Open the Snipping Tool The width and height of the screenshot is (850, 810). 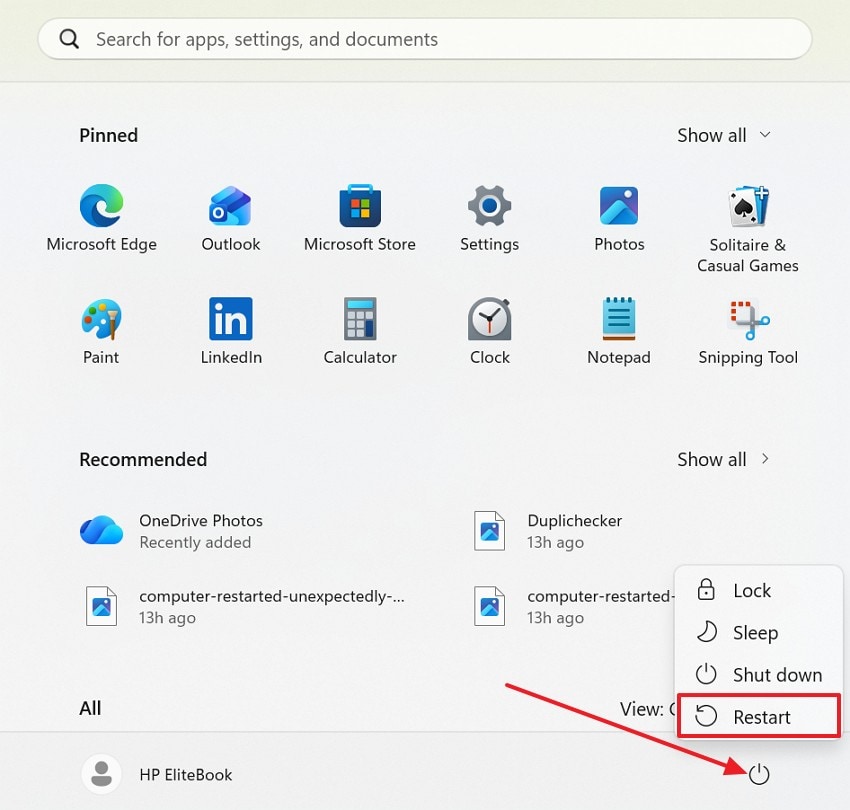pos(748,331)
